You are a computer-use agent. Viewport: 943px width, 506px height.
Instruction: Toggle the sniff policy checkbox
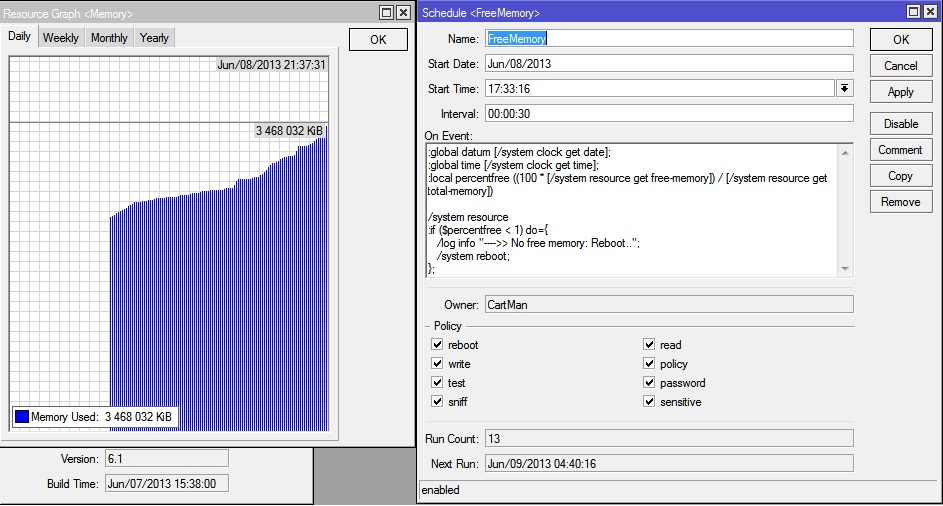[437, 401]
